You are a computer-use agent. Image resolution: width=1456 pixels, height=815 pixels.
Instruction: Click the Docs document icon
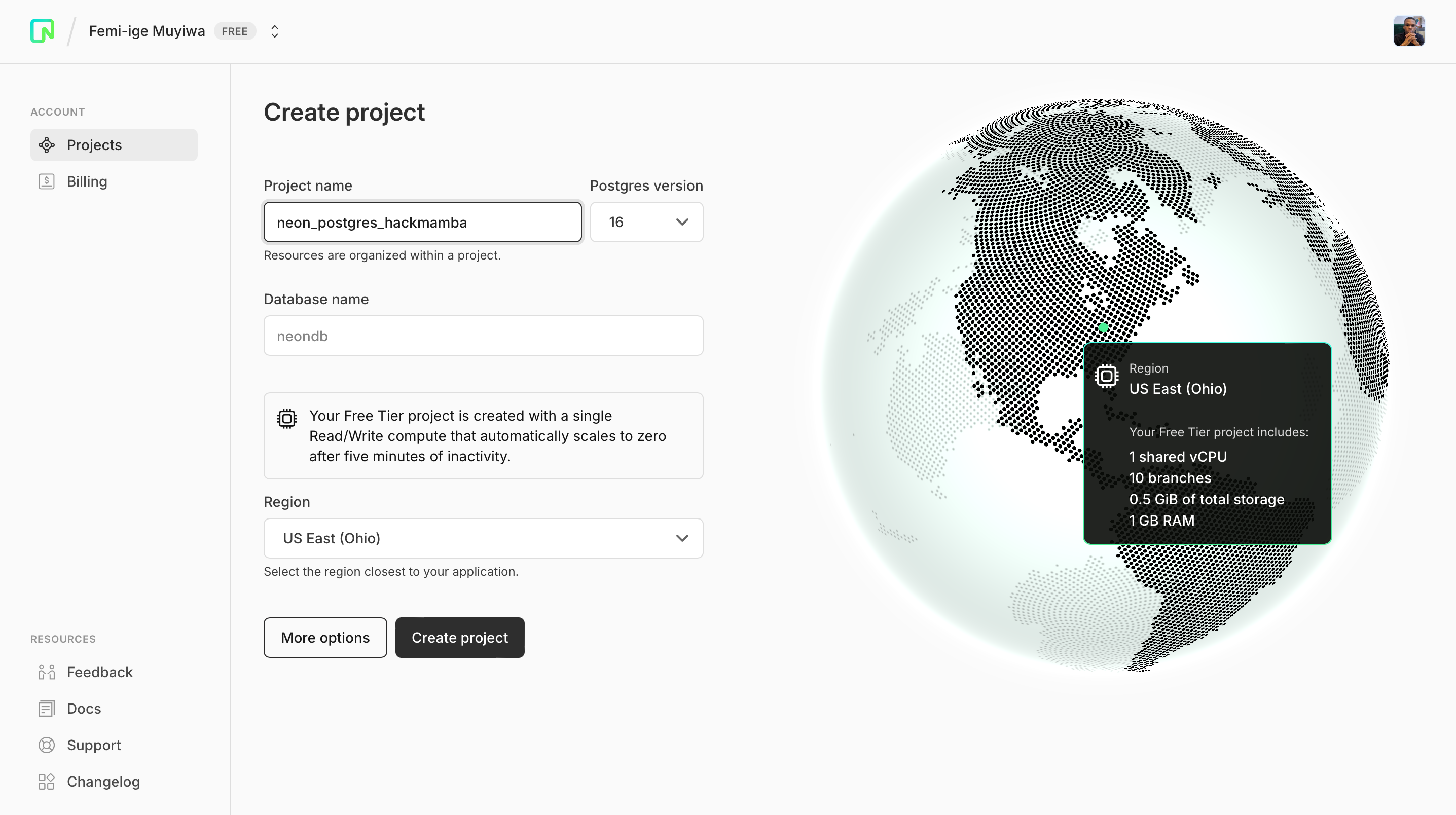pos(46,709)
